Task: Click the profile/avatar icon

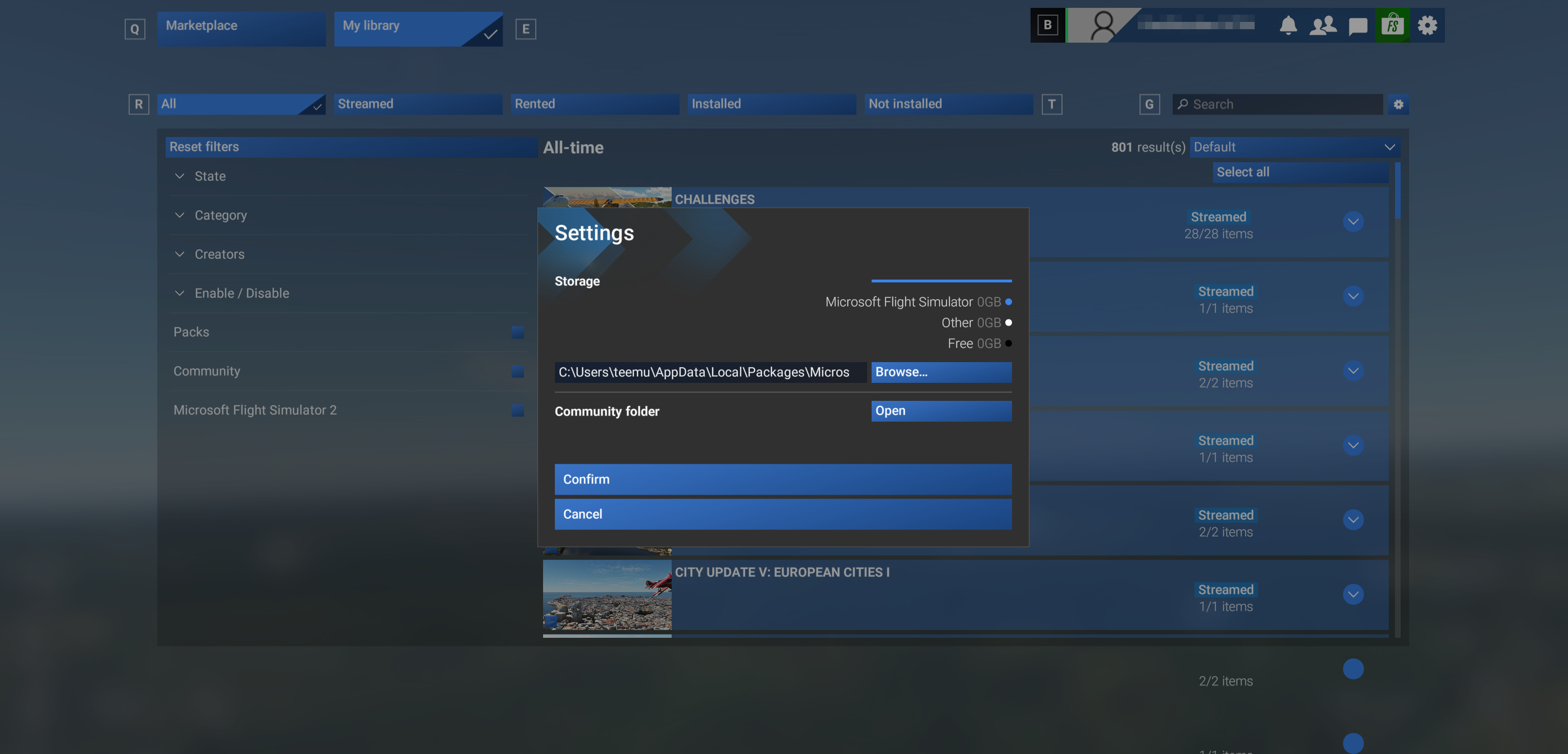Action: [1098, 25]
